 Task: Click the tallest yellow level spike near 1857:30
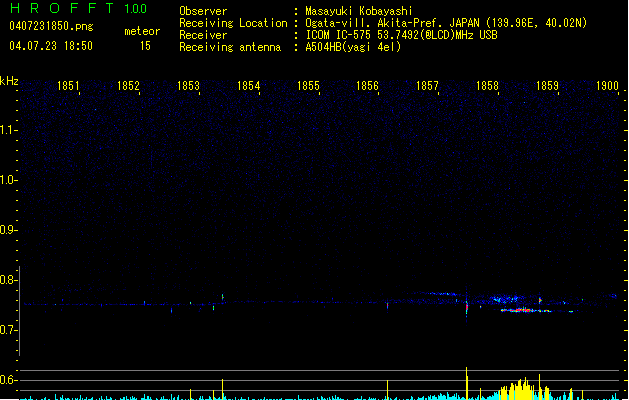click(x=467, y=383)
